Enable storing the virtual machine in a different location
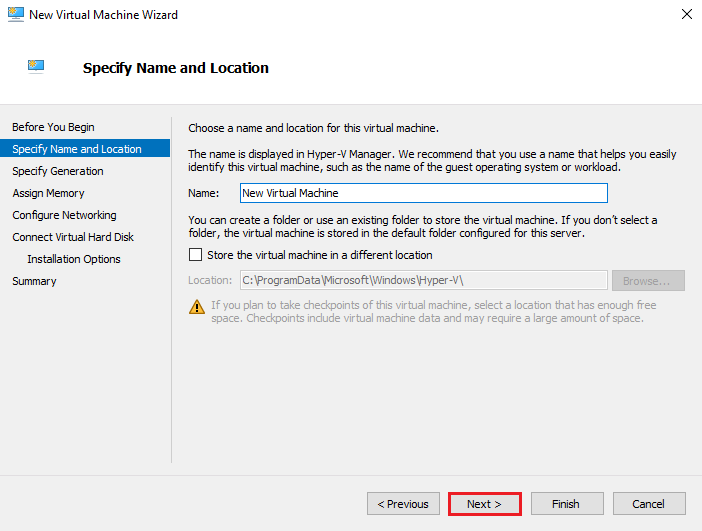702x531 pixels. pos(196,255)
